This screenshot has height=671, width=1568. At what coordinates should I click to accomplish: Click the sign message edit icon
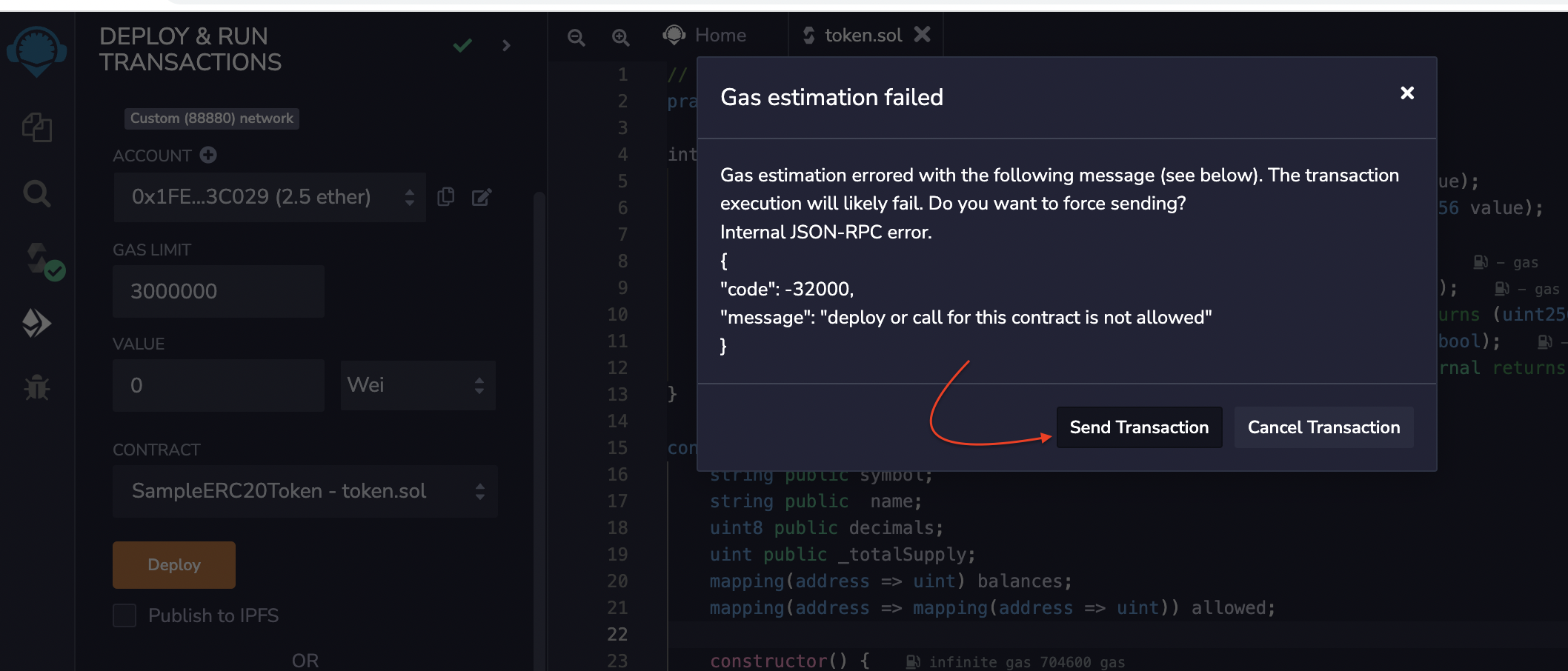click(x=482, y=197)
